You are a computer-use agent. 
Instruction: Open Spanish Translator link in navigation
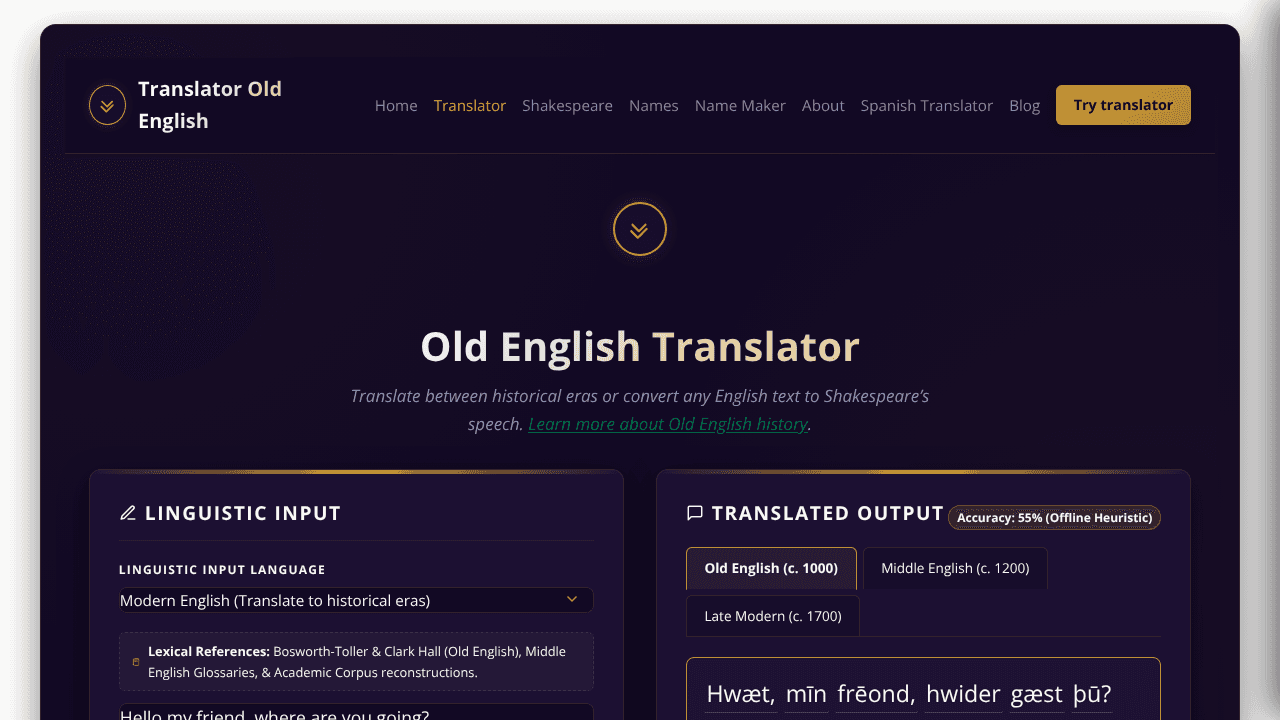(x=927, y=105)
